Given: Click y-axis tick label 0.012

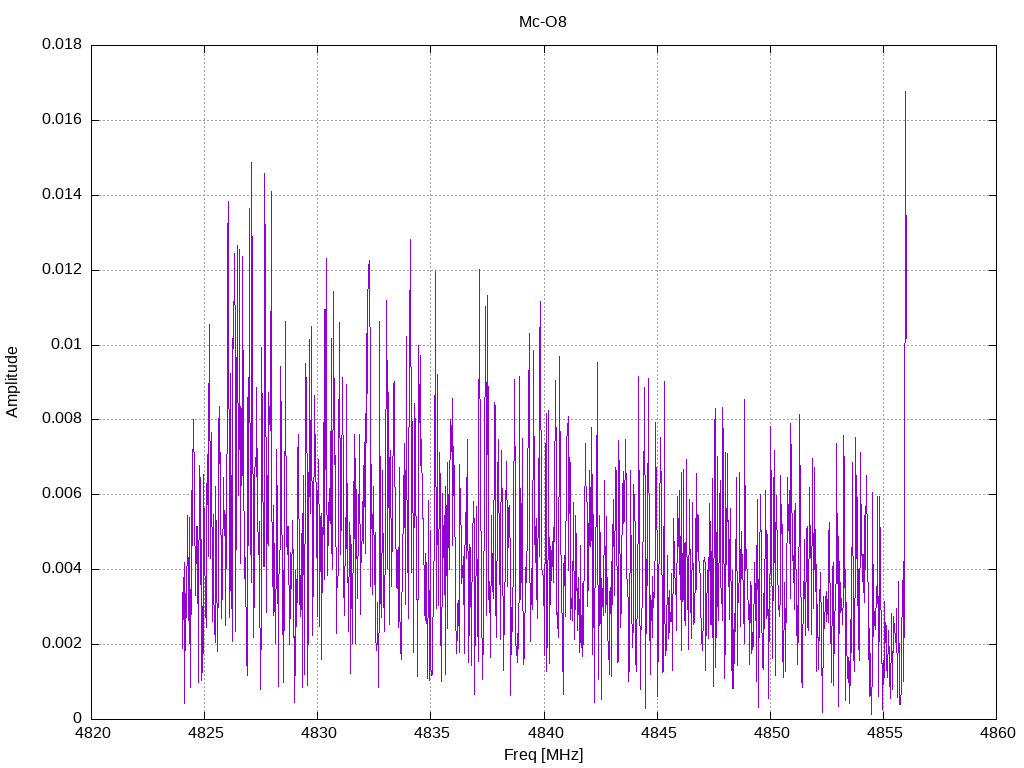Looking at the screenshot, I should (62, 269).
